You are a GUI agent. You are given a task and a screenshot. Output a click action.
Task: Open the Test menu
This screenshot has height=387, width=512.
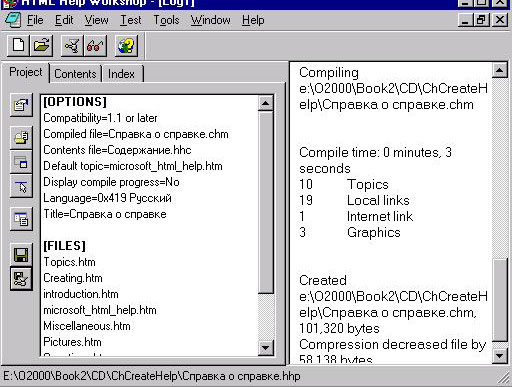(131, 20)
